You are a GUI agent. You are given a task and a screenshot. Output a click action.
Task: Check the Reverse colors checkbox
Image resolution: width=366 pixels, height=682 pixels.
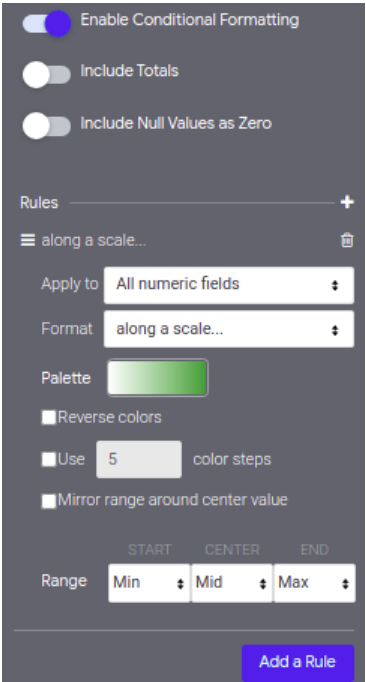[49, 418]
